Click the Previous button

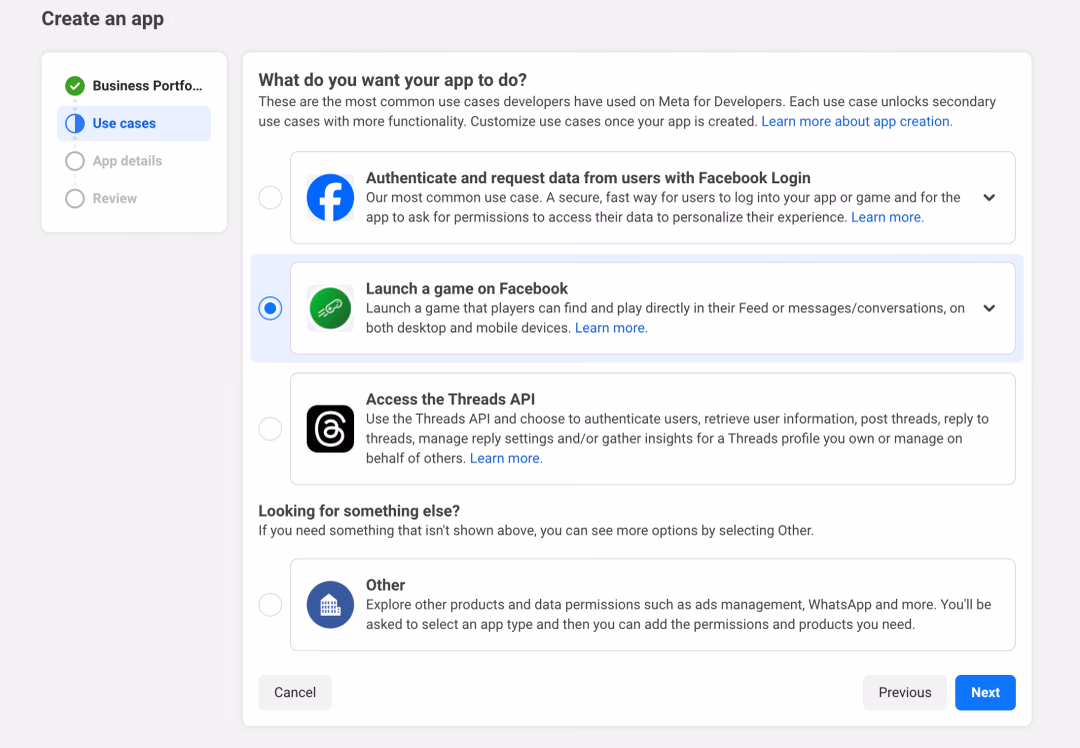[904, 692]
